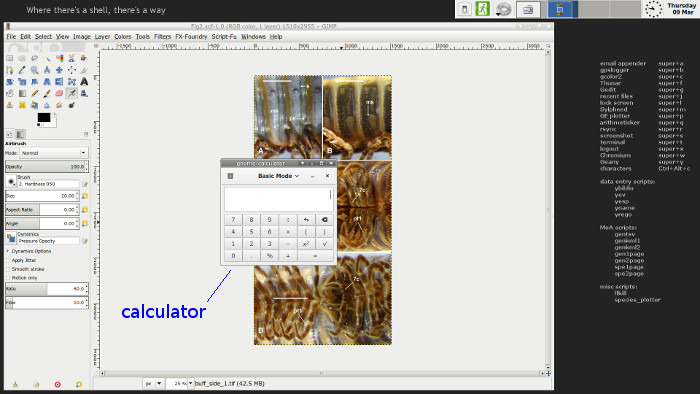
Task: Enable the Apply Jitter checkbox
Action: [8, 260]
